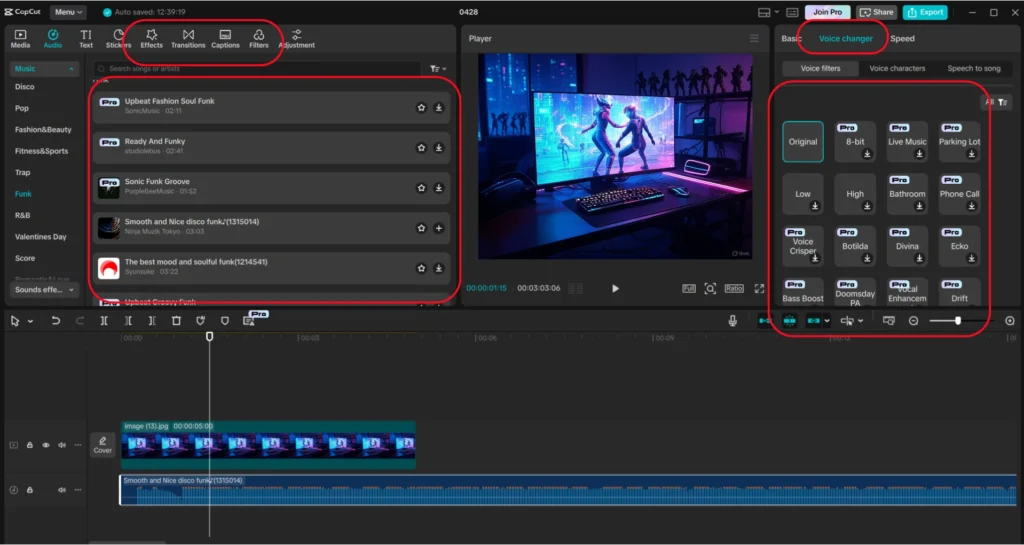Viewport: 1024px width, 545px height.
Task: Zoom out the timeline
Action: pyautogui.click(x=914, y=320)
